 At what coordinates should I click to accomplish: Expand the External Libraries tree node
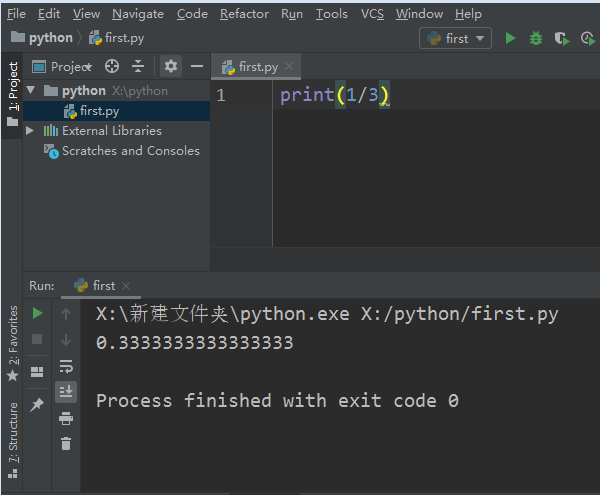(30, 131)
